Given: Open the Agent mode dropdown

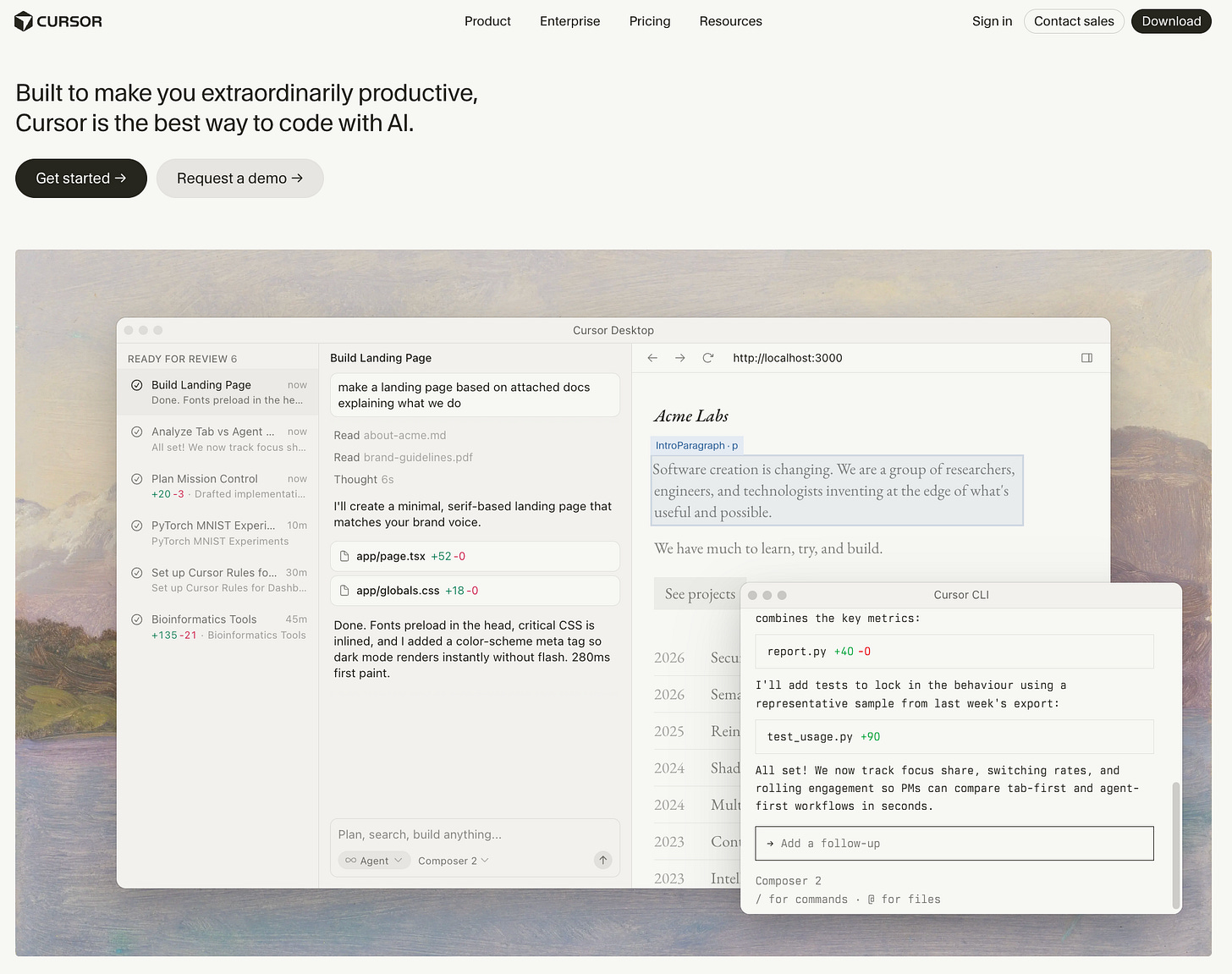Looking at the screenshot, I should click(373, 861).
